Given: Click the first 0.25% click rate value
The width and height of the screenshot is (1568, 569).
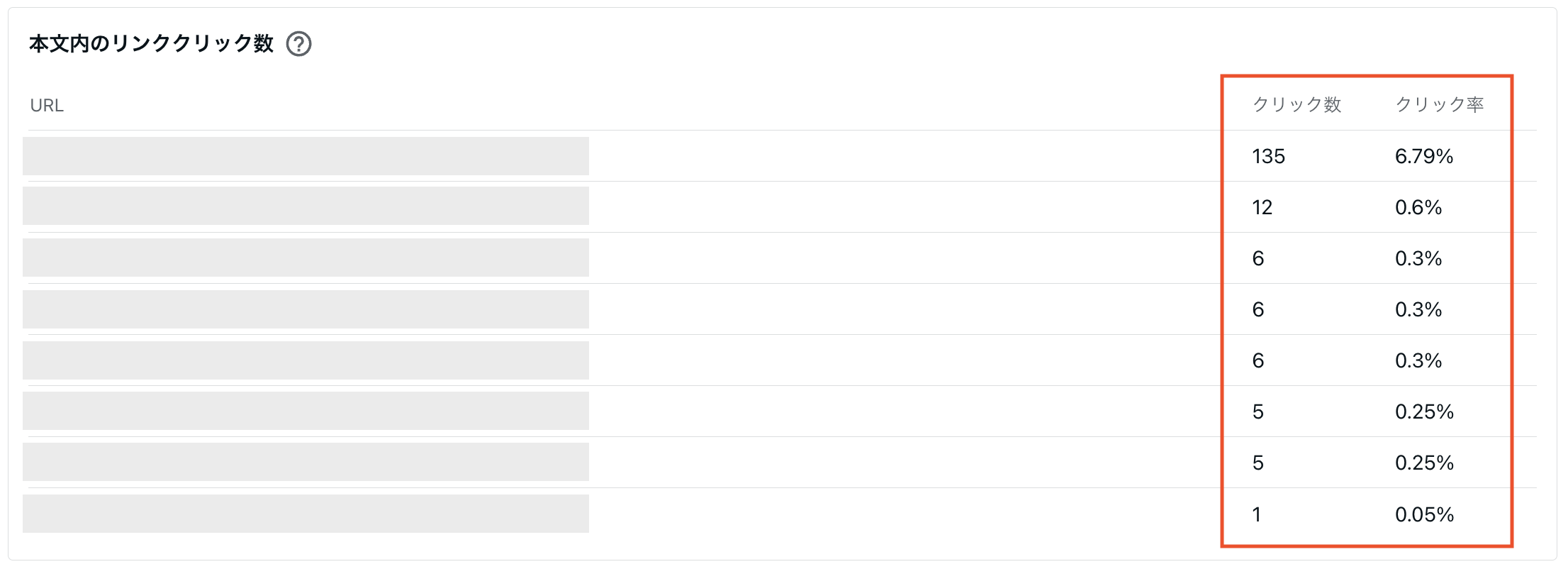Looking at the screenshot, I should (1424, 411).
